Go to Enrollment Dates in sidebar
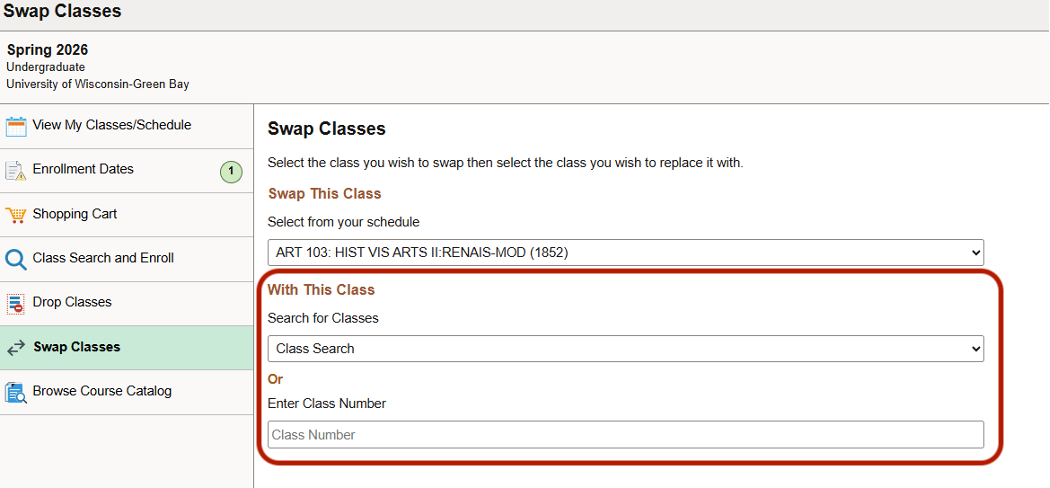 [83, 169]
